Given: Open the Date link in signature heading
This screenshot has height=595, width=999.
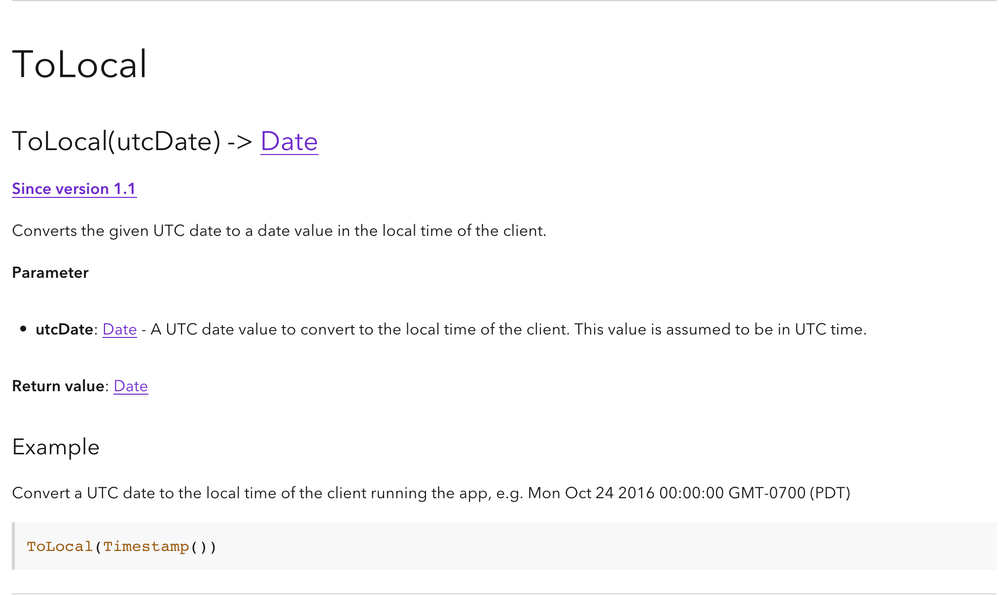Looking at the screenshot, I should pyautogui.click(x=289, y=141).
